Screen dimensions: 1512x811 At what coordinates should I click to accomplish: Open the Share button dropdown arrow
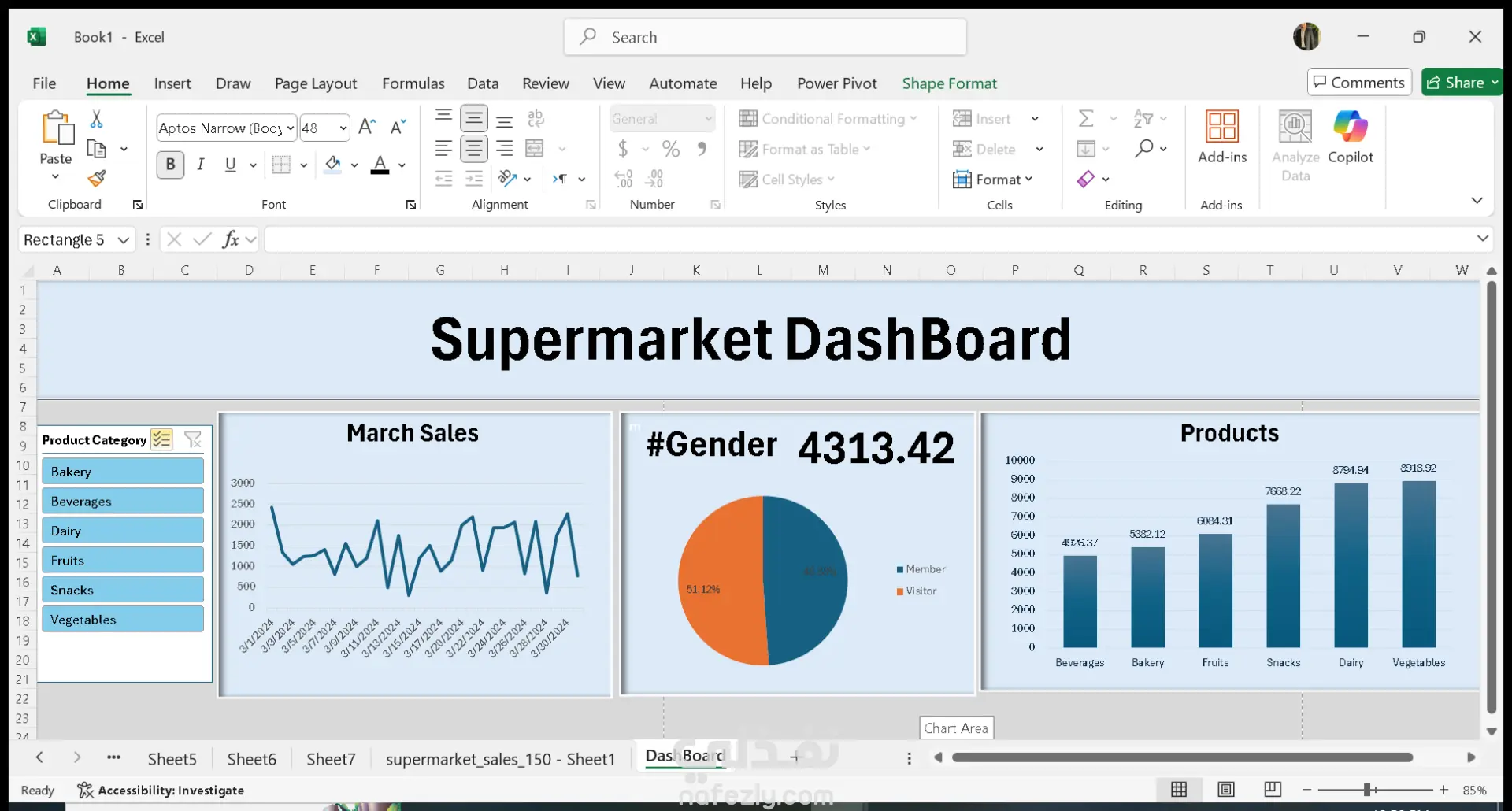pyautogui.click(x=1495, y=83)
